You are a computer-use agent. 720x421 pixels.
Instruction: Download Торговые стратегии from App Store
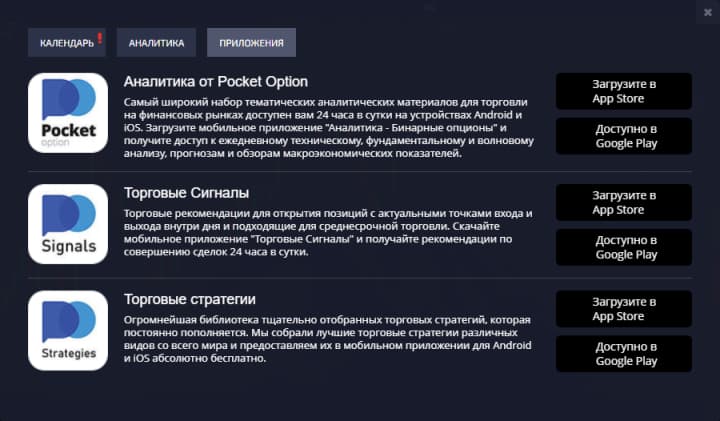624,308
